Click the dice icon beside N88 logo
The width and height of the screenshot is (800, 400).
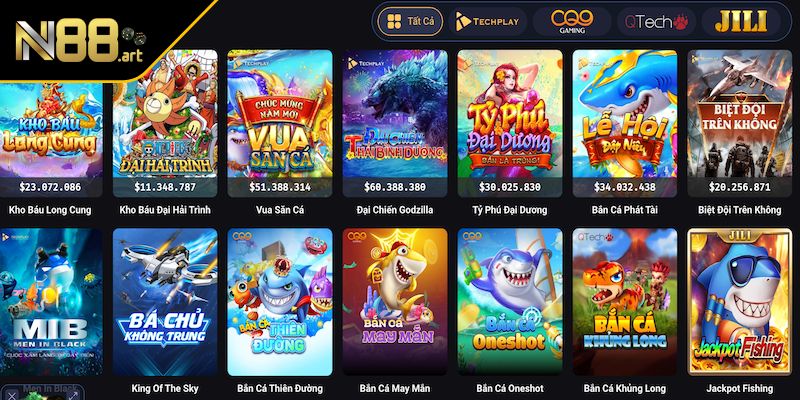(x=134, y=36)
